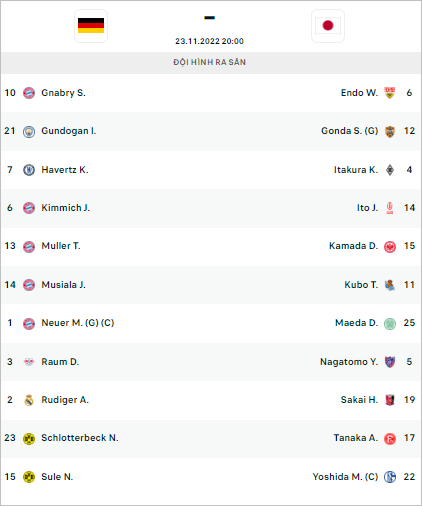The height and width of the screenshot is (506, 422).
Task: Click the match date 23.11.2022 20:00
Action: click(x=209, y=41)
